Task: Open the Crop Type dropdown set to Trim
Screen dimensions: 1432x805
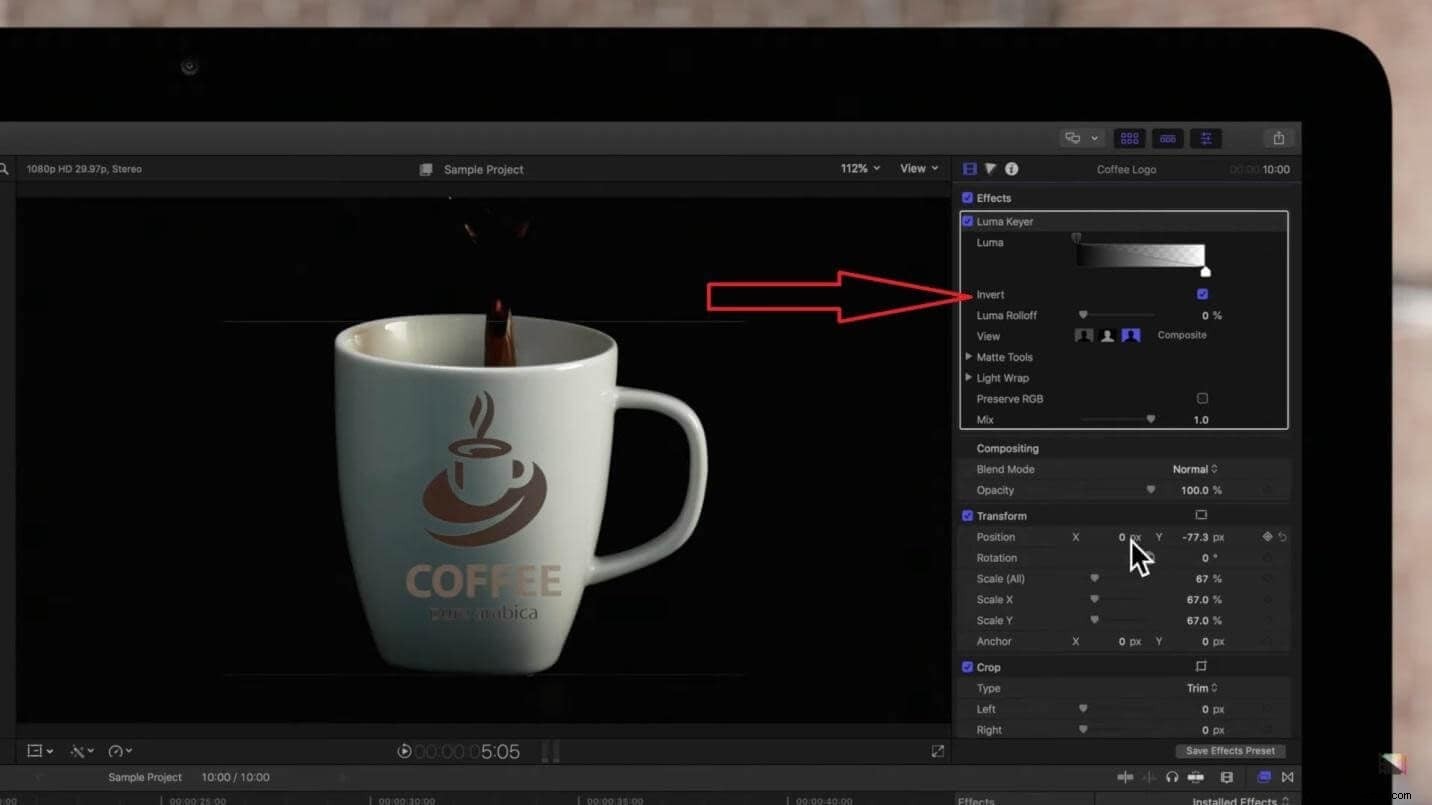Action: click(x=1201, y=688)
